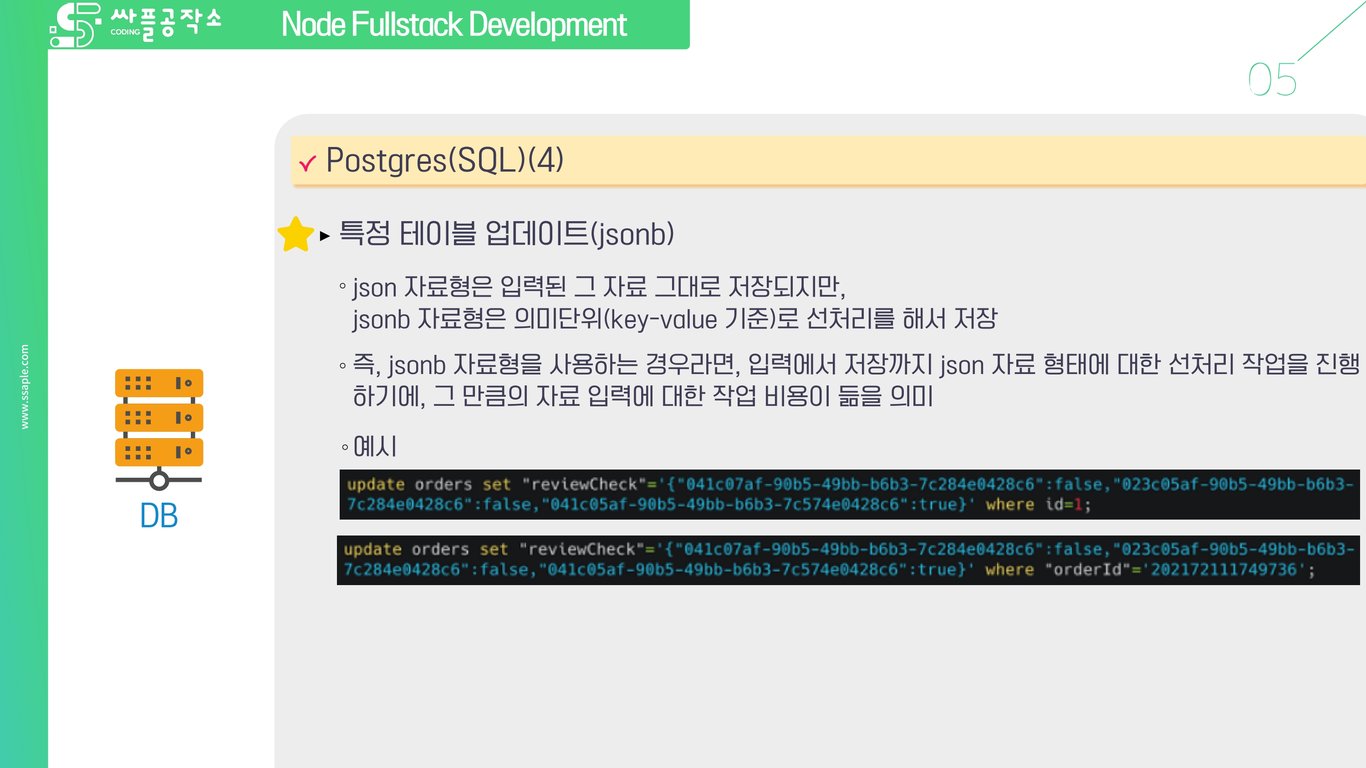This screenshot has width=1366, height=768.
Task: Toggle the bullet beside json 자료형은 description
Action: [x=344, y=285]
